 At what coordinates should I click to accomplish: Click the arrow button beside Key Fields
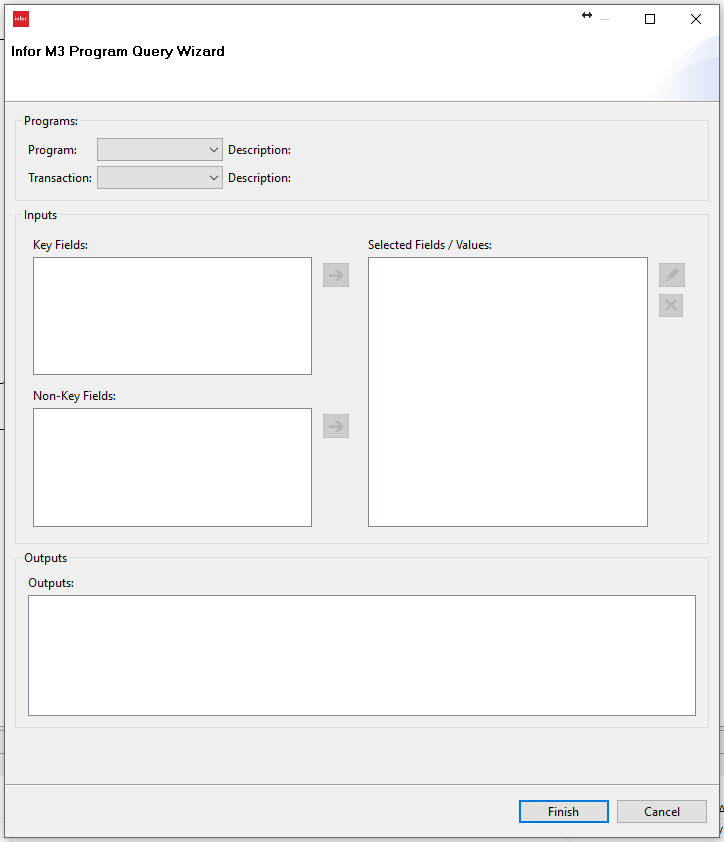336,275
